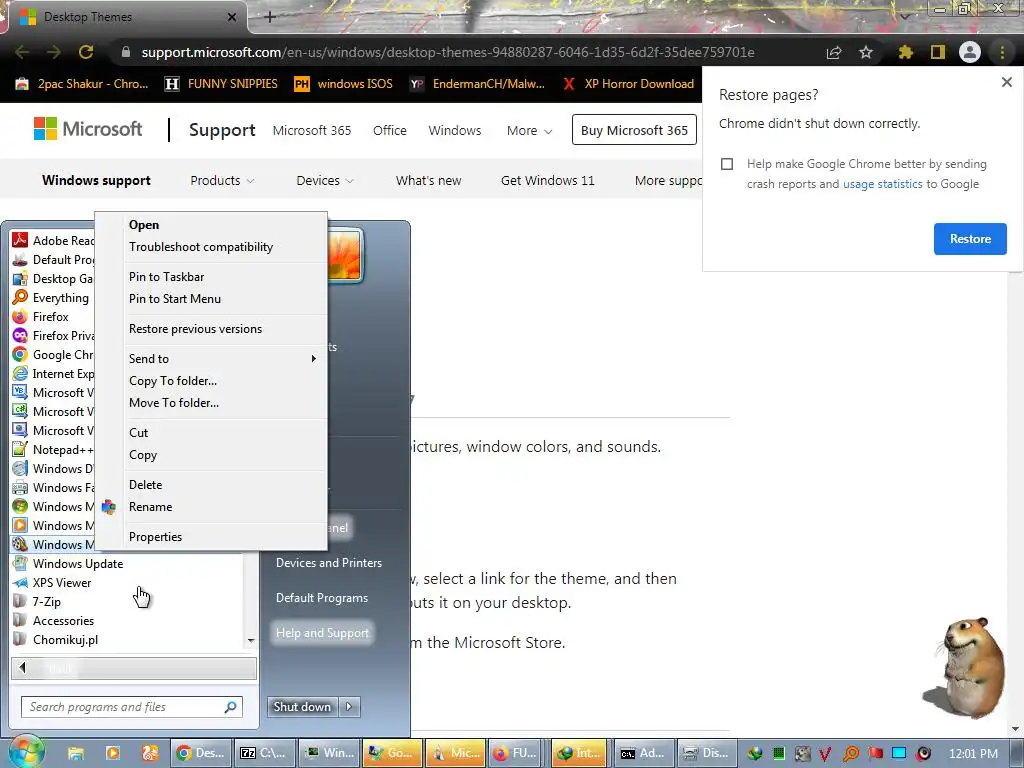Click the search magnifier in Start menu
The width and height of the screenshot is (1024, 768).
(x=231, y=707)
